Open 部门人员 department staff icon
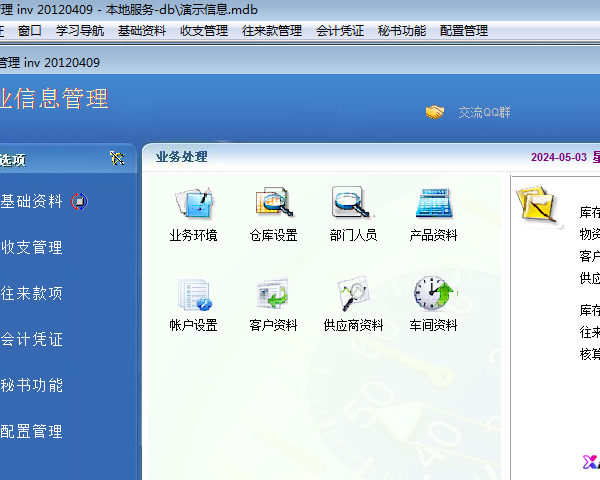The height and width of the screenshot is (480, 600). 353,206
